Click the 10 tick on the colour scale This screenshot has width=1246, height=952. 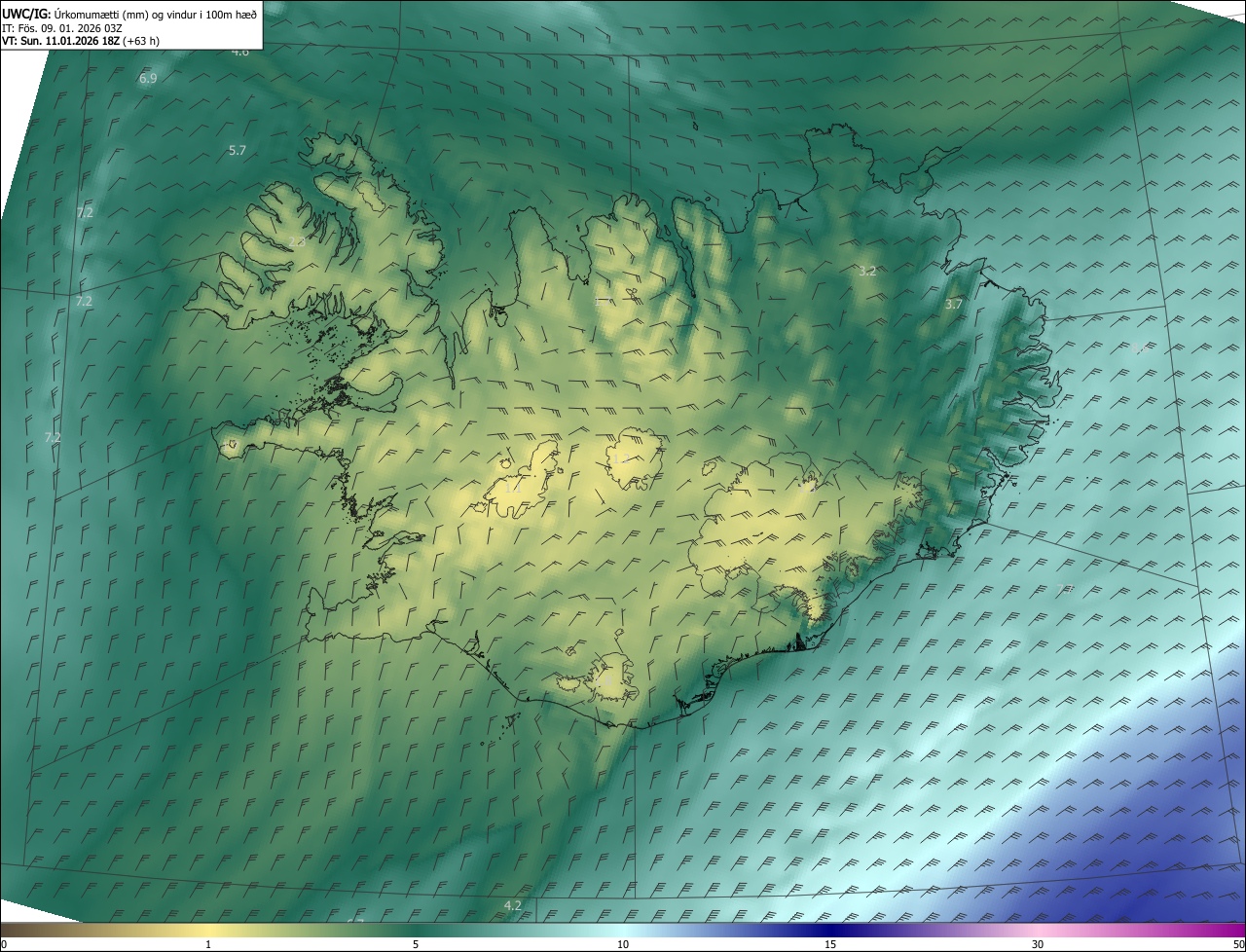[x=623, y=944]
